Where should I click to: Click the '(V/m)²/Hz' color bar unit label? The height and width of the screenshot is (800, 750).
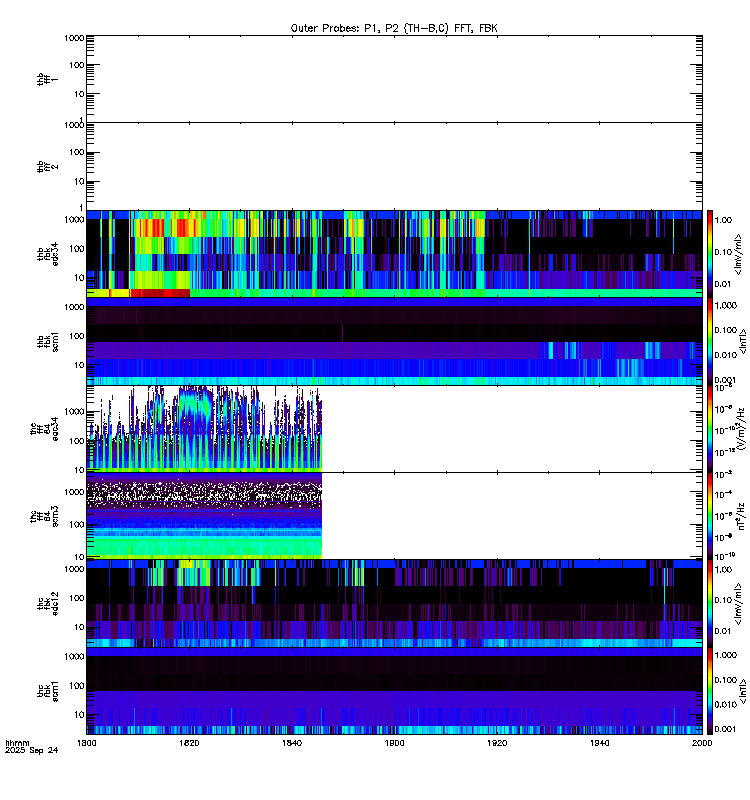pos(740,429)
